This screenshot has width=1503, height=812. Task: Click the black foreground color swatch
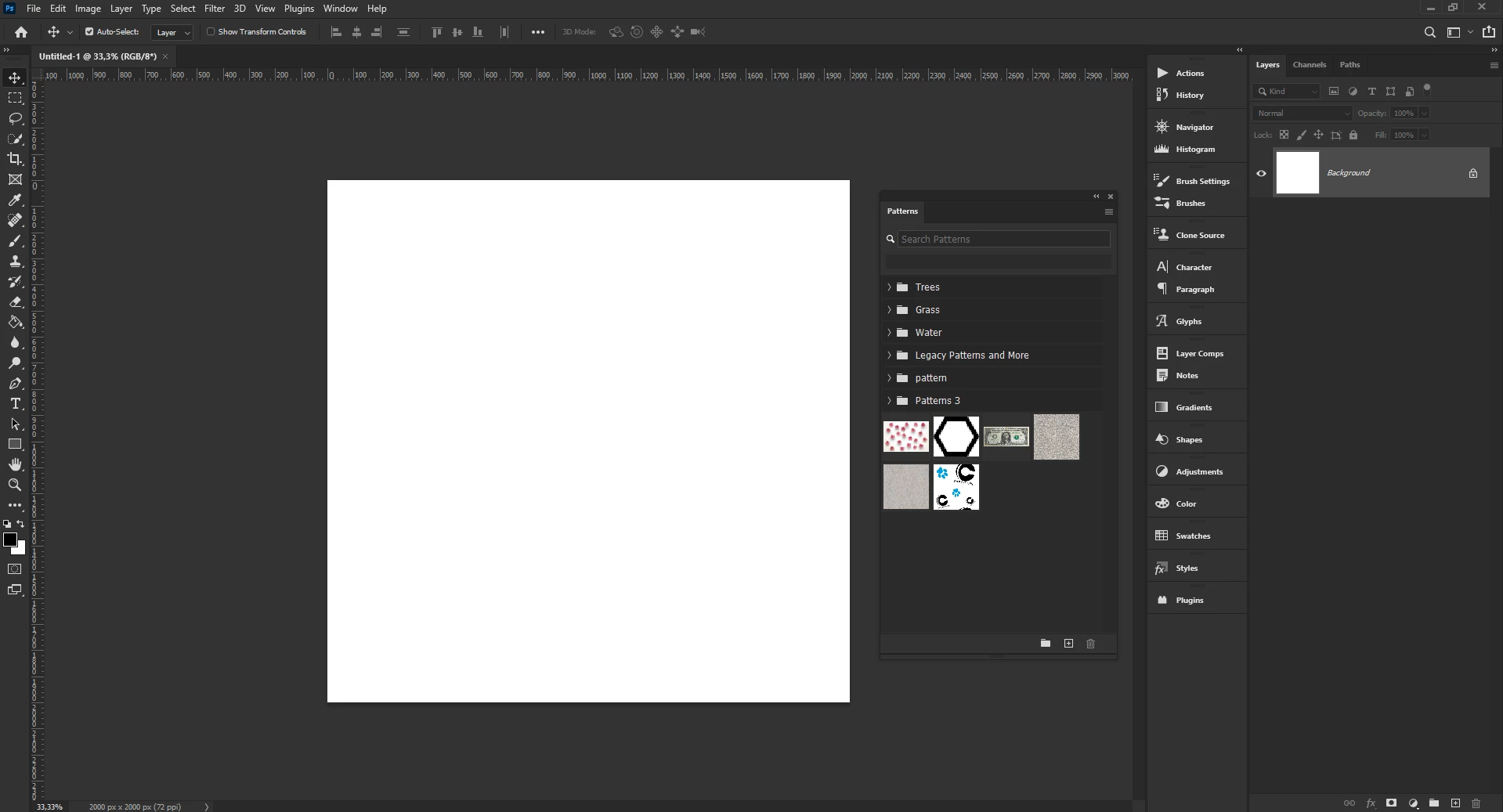click(x=9, y=540)
